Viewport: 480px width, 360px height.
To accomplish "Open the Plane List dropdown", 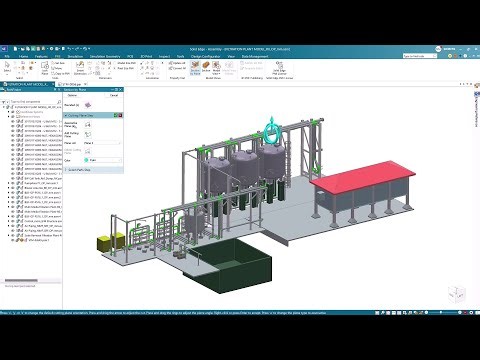I will tap(102, 143).
